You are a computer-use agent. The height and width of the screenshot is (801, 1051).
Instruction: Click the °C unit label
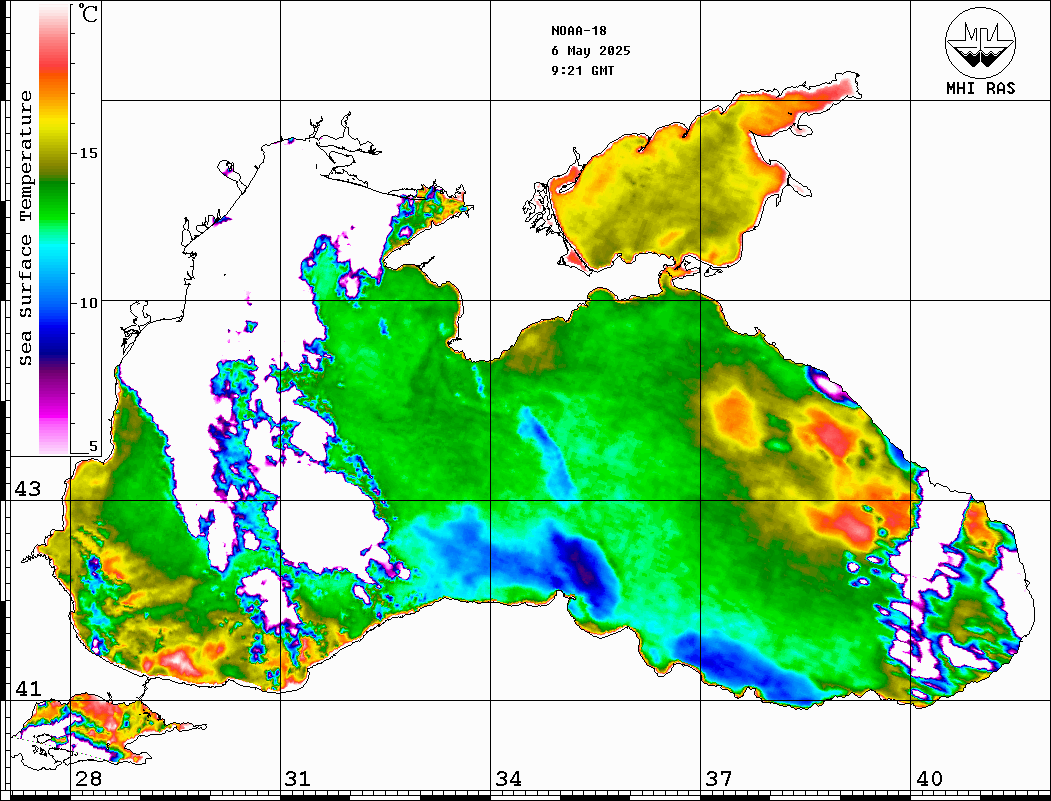point(88,13)
